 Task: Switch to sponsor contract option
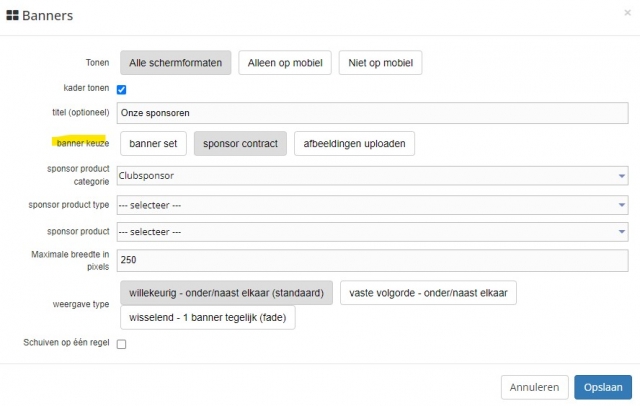(x=240, y=143)
